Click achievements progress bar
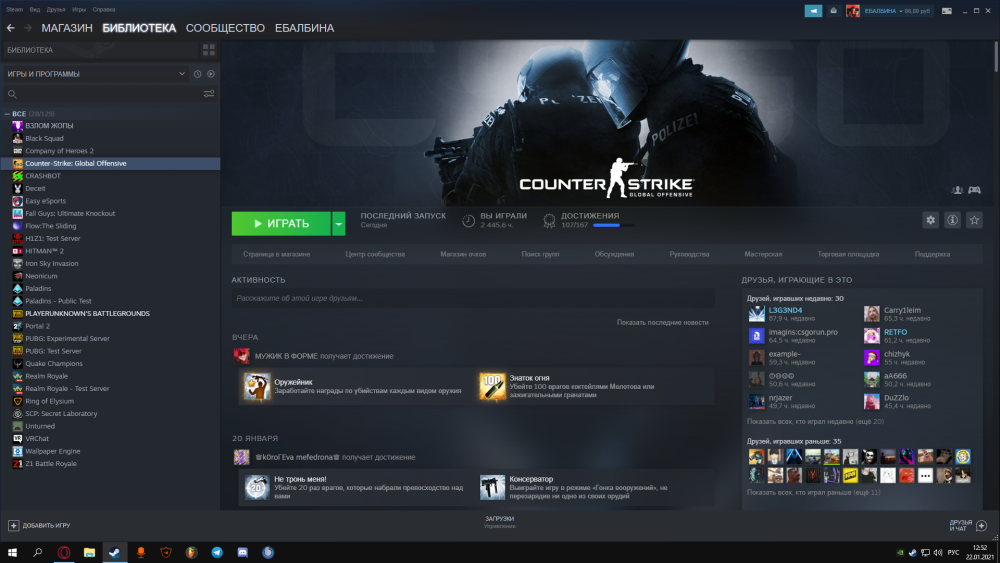Viewport: 1000px width, 563px height. (614, 225)
